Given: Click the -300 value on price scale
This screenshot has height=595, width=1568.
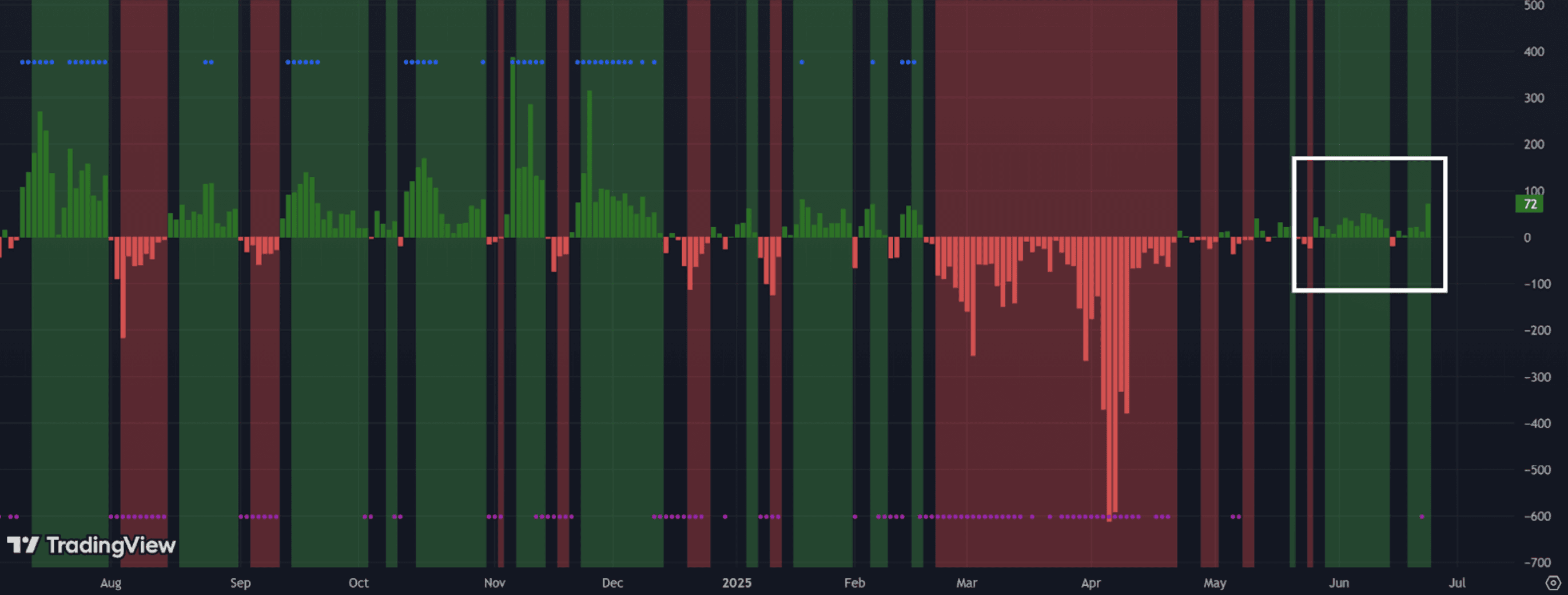Looking at the screenshot, I should point(1537,377).
